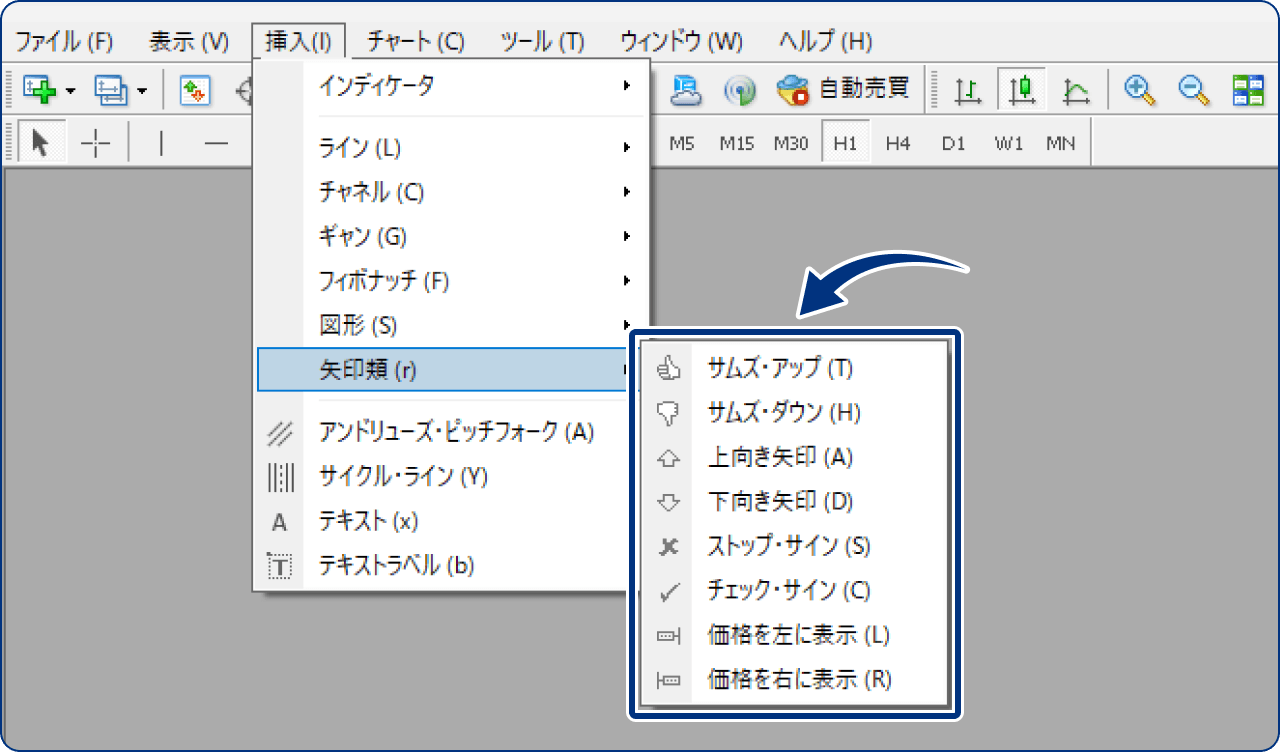This screenshot has height=752, width=1280.
Task: Select the Vertical Line drawing tool
Action: coord(160,142)
